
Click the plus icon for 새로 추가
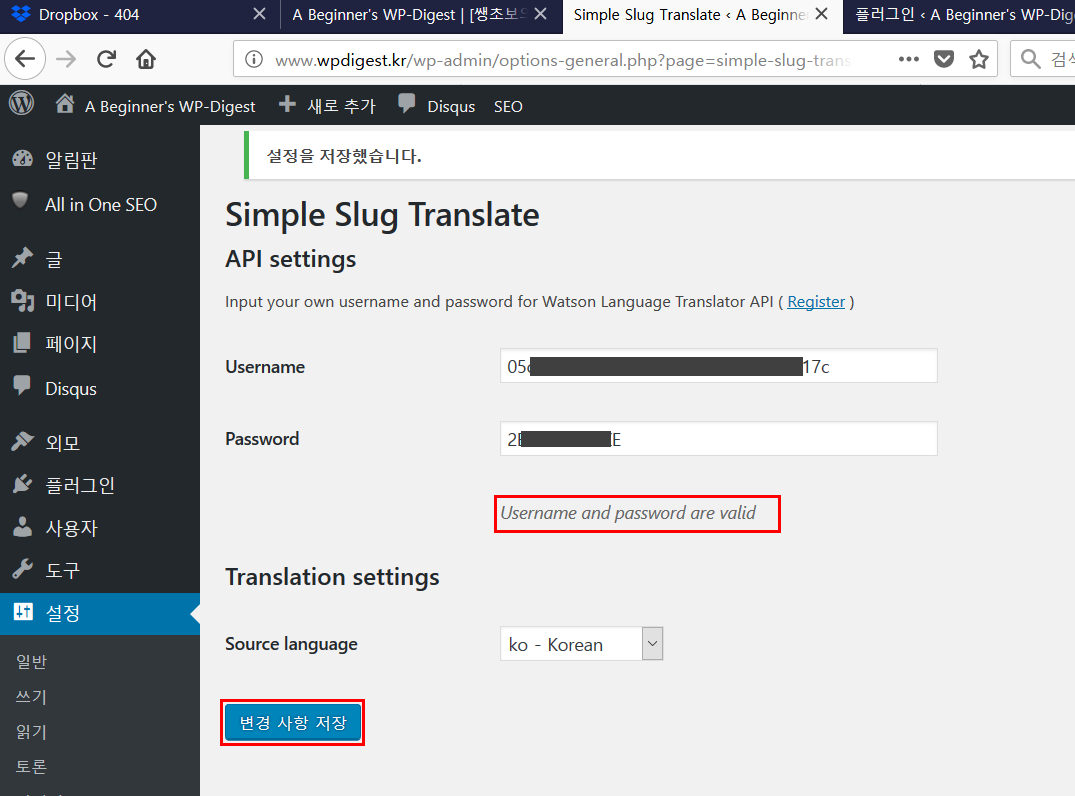[287, 104]
